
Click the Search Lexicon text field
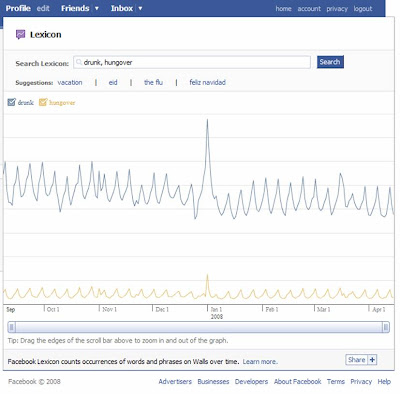coord(192,62)
